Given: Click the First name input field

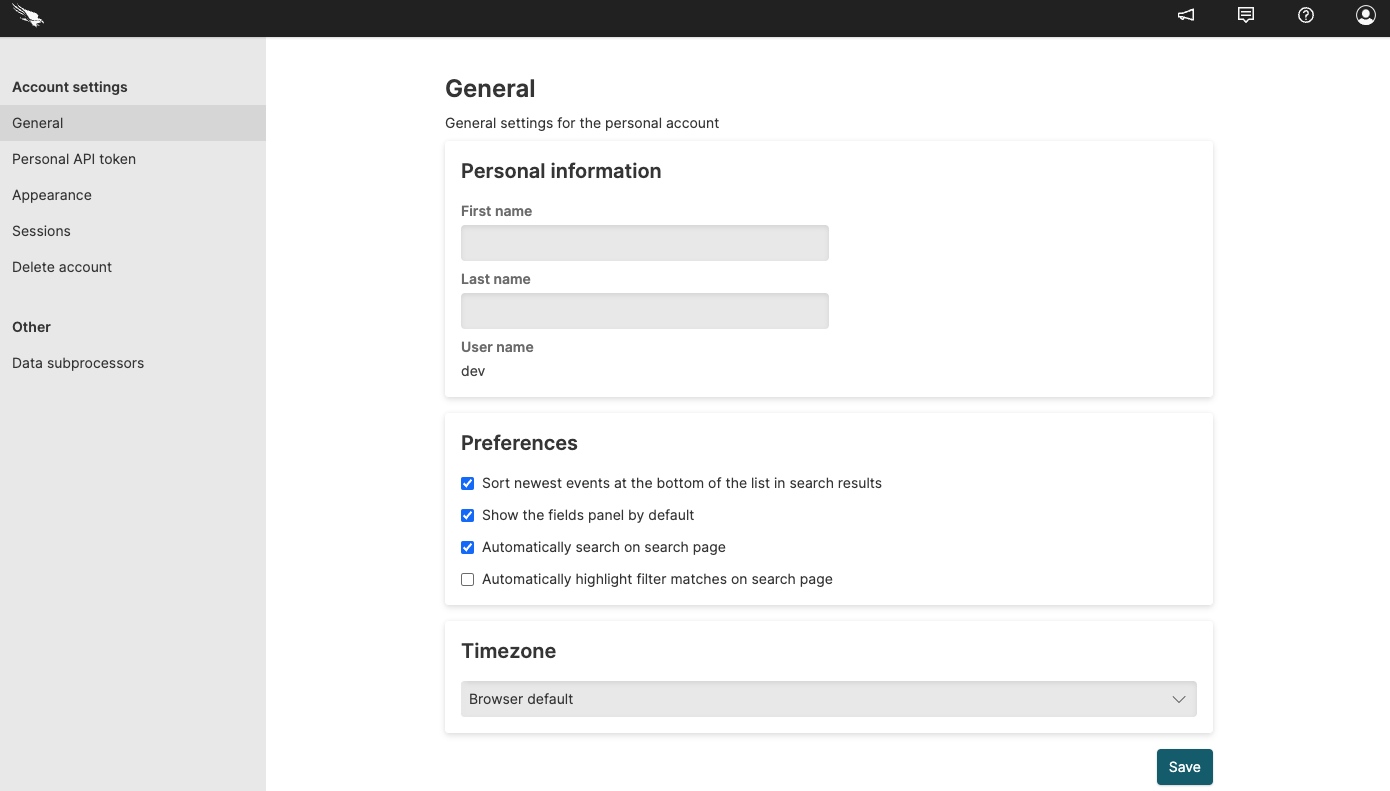Looking at the screenshot, I should [x=644, y=243].
